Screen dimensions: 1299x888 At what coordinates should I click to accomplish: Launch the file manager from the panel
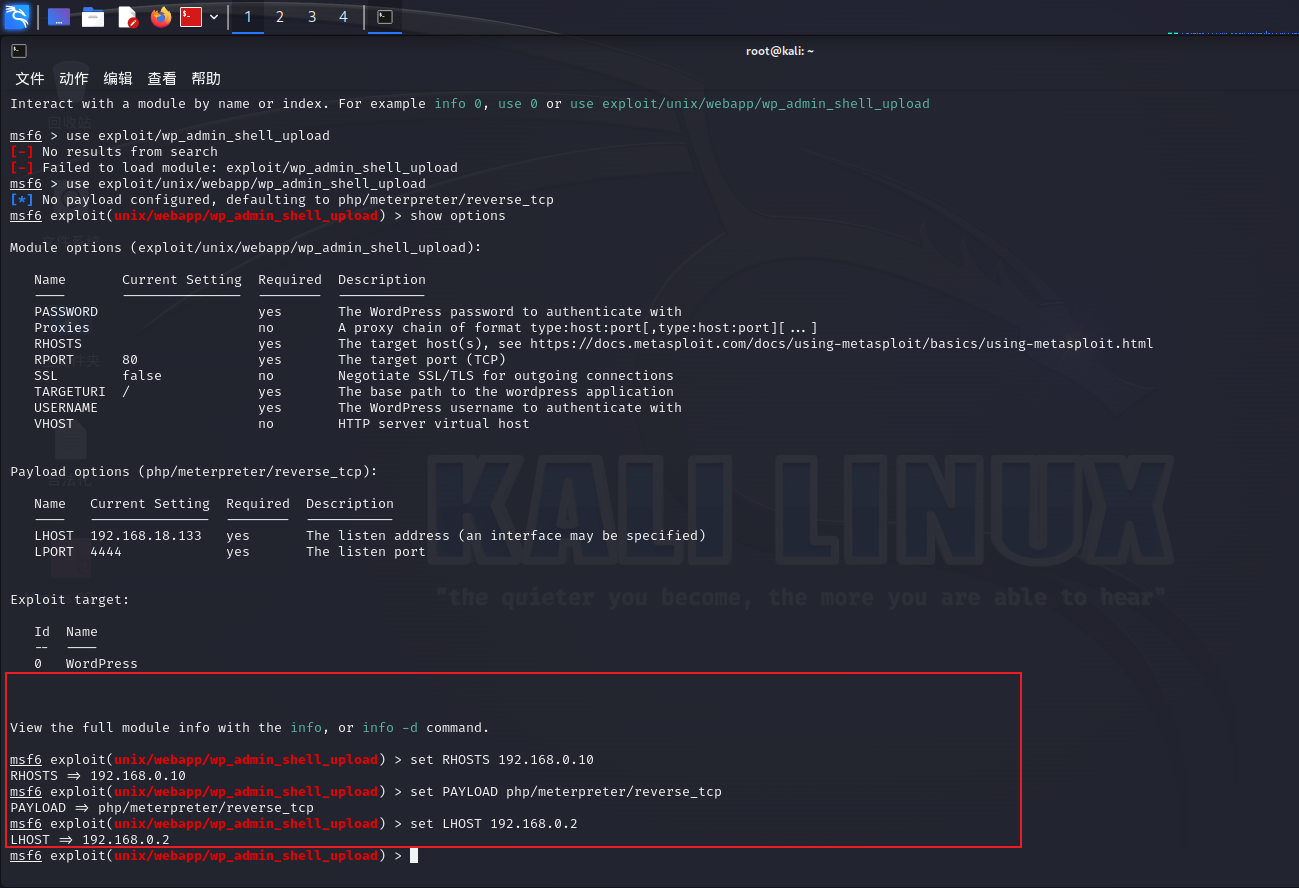(x=93, y=17)
